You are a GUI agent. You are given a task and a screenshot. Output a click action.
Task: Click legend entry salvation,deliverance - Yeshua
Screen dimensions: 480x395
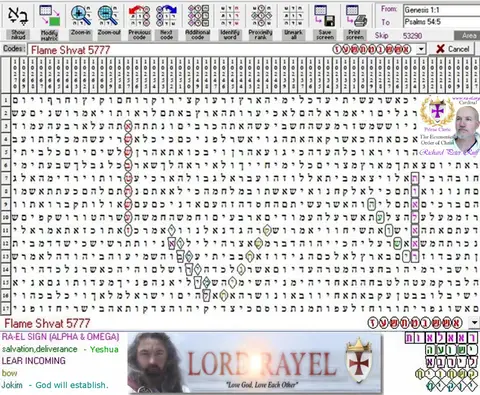(x=60, y=349)
